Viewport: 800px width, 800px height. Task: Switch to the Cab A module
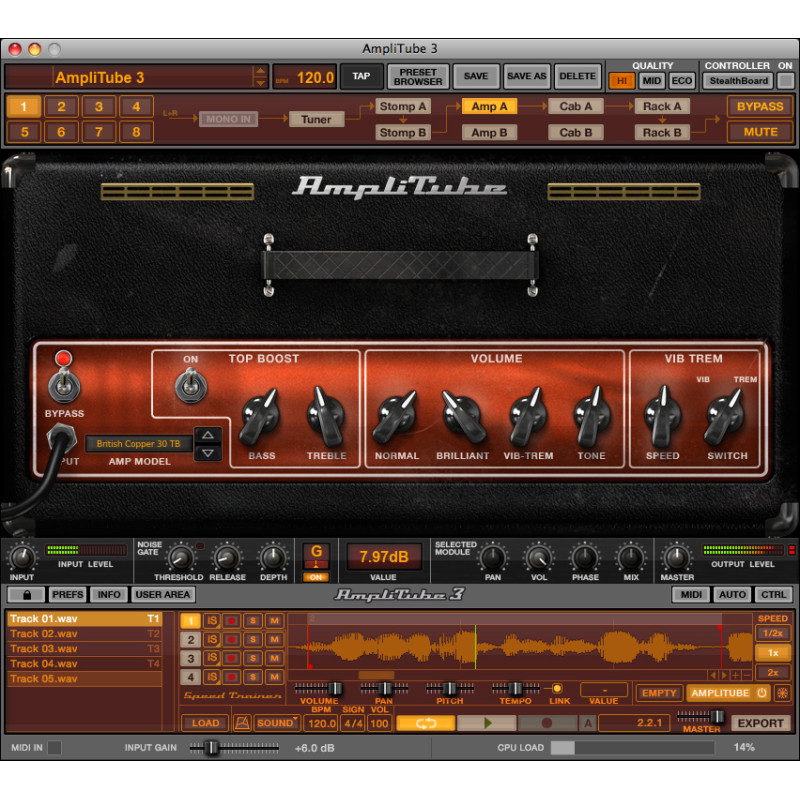[x=576, y=106]
